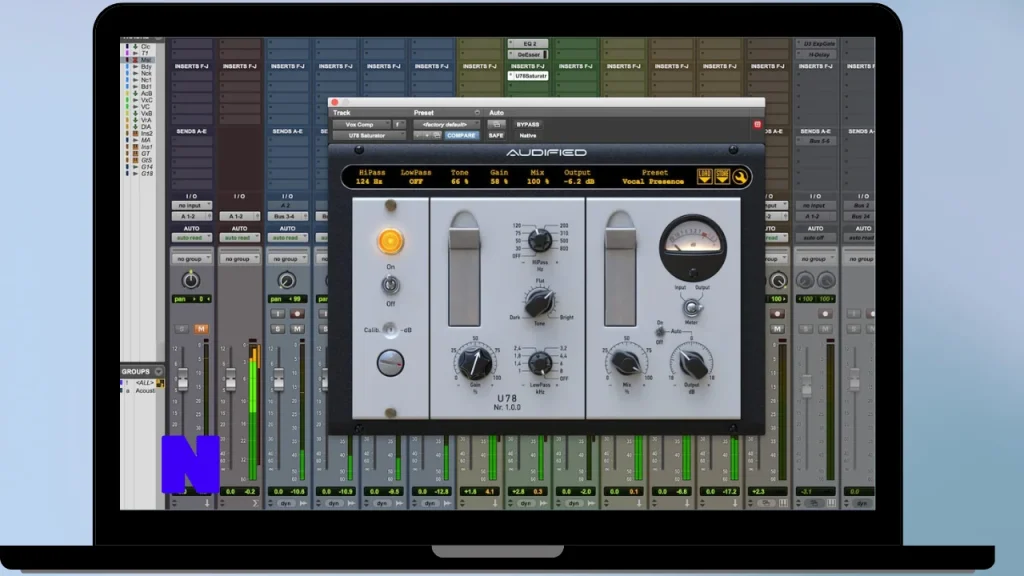This screenshot has width=1024, height=576.
Task: Click the Tone Dark/Bright knob
Action: (x=539, y=302)
